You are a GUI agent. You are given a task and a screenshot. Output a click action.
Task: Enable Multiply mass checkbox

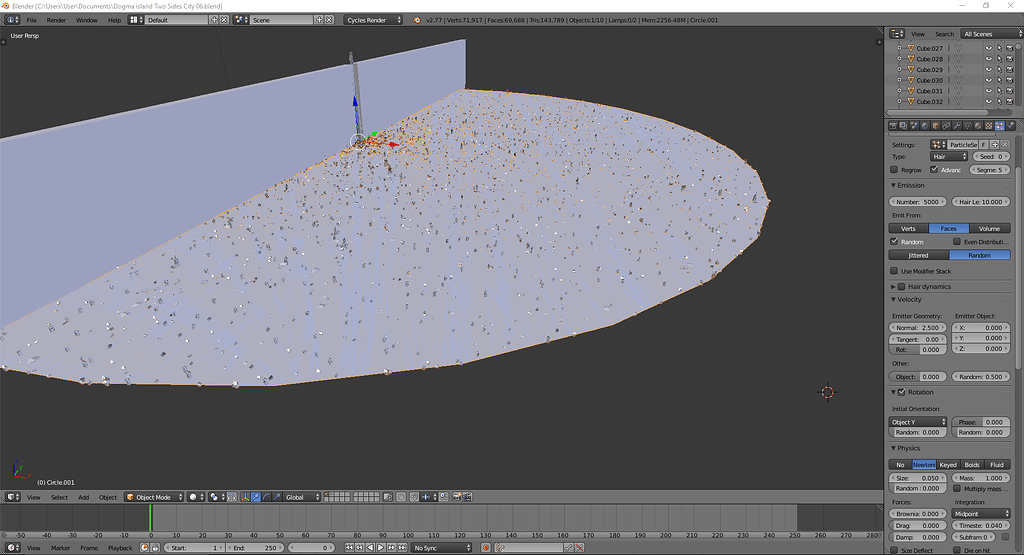click(957, 488)
